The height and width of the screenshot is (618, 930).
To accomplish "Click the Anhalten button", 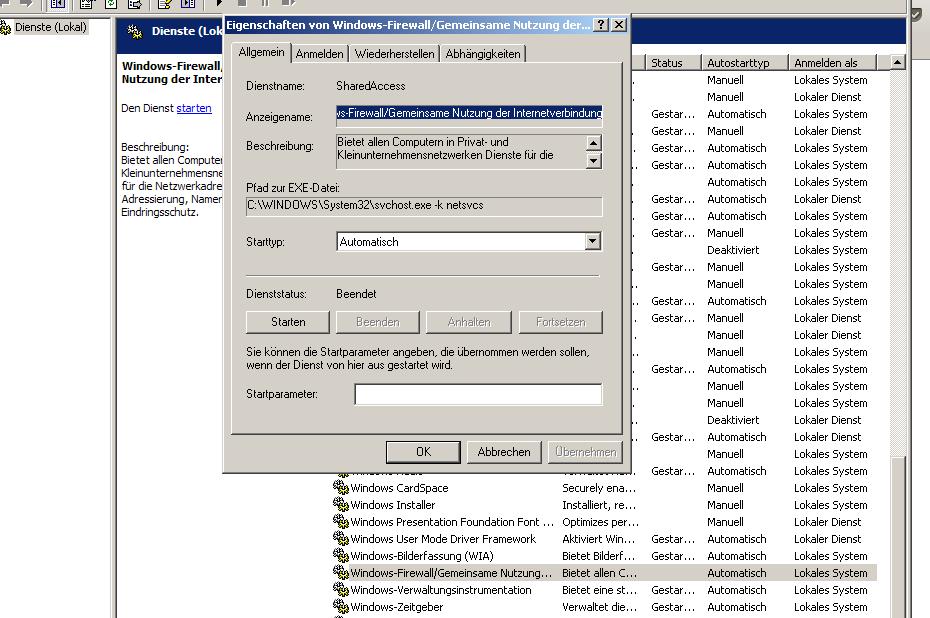I will tap(469, 322).
